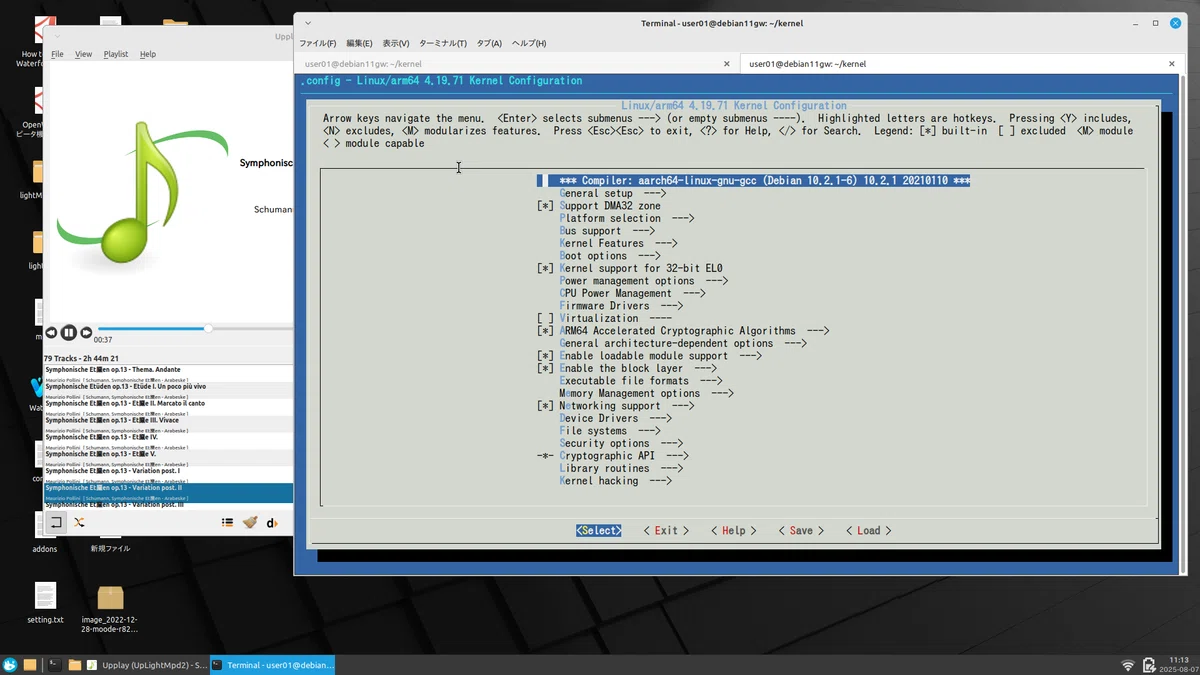The width and height of the screenshot is (1200, 675).
Task: Click the < Help > button in menuconfig
Action: pos(734,531)
